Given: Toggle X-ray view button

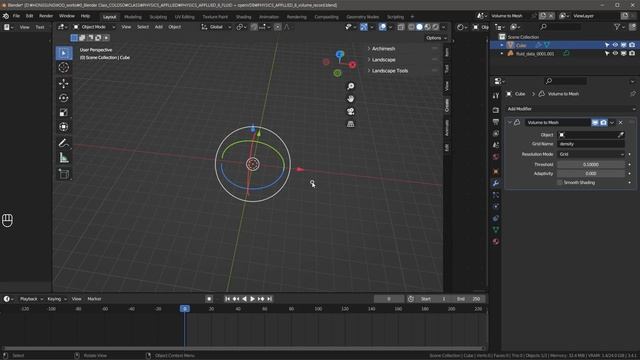Looking at the screenshot, I should [x=401, y=27].
